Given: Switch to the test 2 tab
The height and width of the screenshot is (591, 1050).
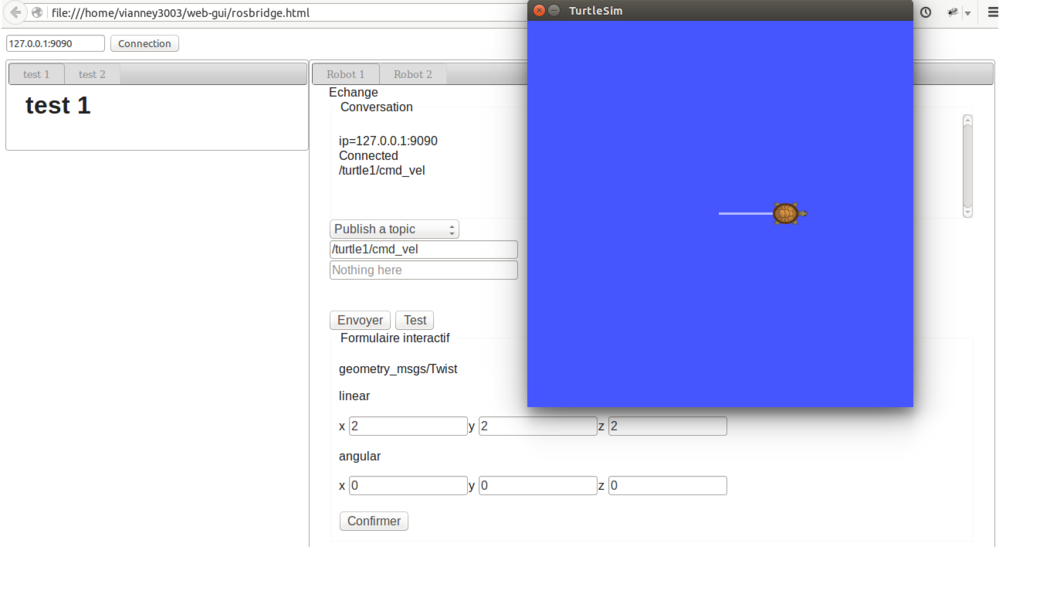Looking at the screenshot, I should [92, 74].
